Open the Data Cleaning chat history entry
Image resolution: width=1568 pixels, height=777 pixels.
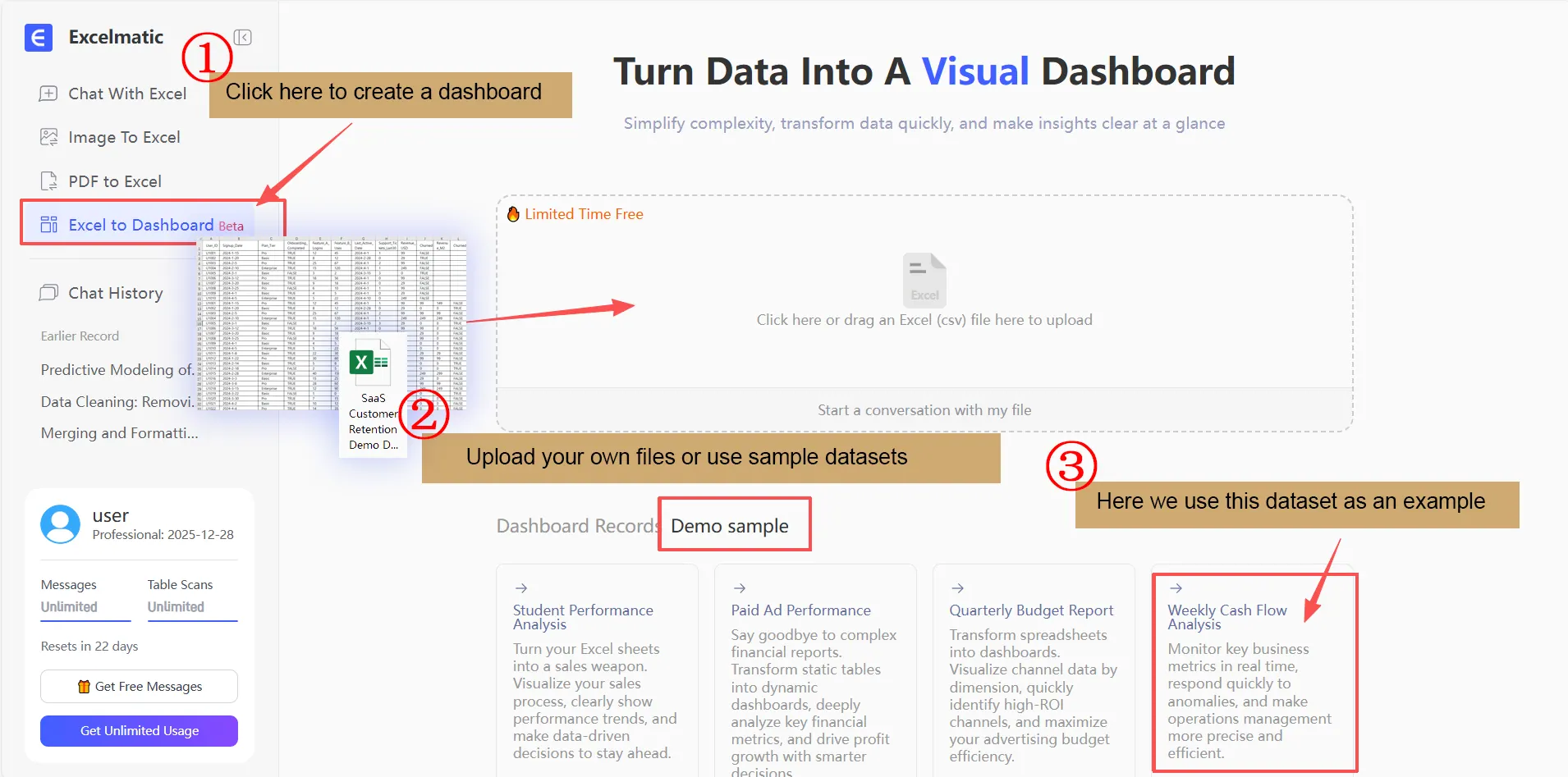tap(117, 401)
